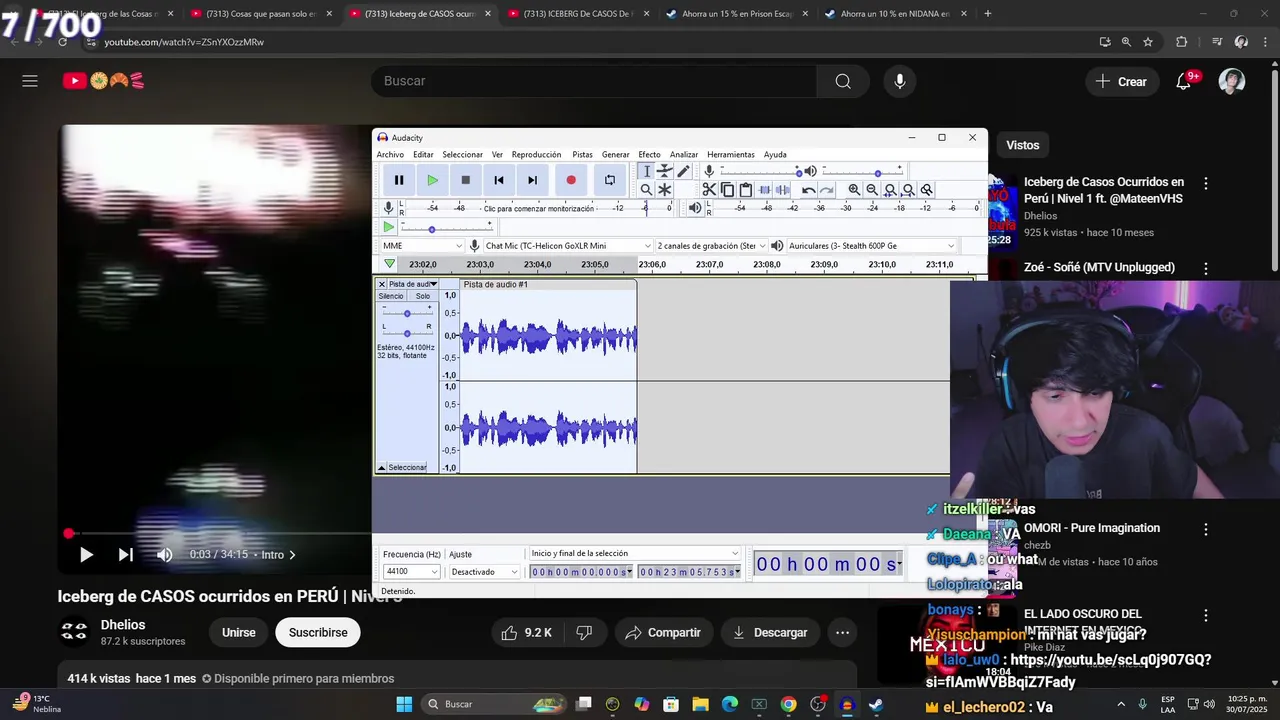
Task: Cut selection with scissors icon
Action: click(709, 189)
